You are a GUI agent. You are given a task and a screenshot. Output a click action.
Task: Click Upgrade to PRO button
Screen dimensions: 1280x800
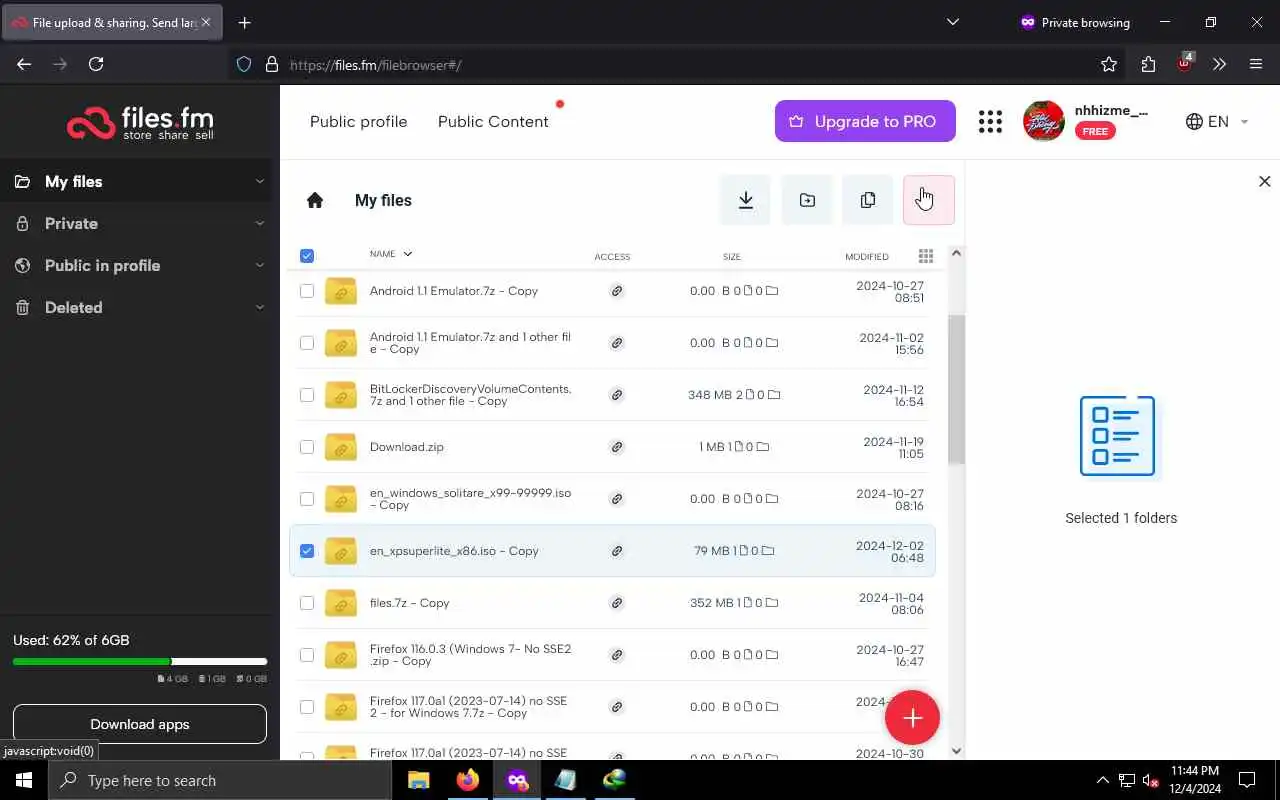(x=865, y=121)
